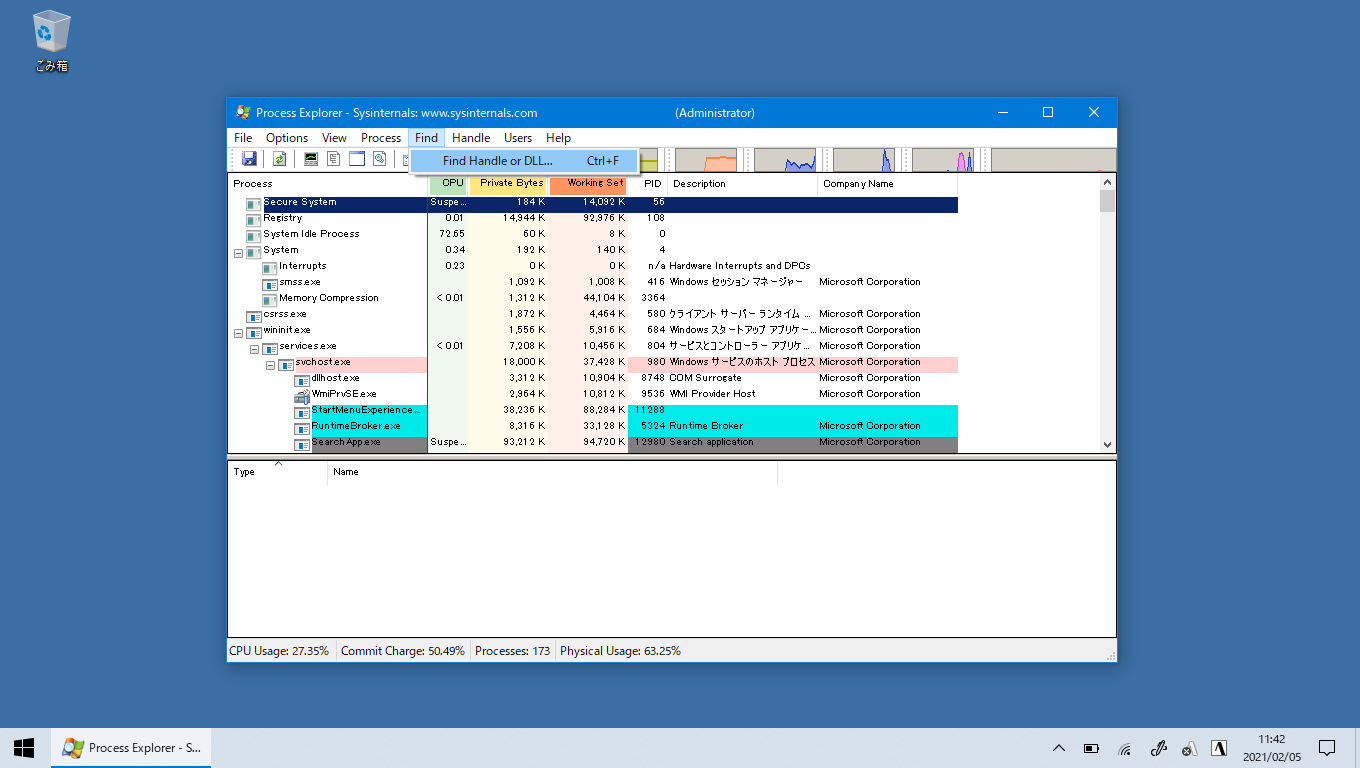The width and height of the screenshot is (1360, 768).
Task: Sort lower pane by Type column
Action: pyautogui.click(x=278, y=472)
